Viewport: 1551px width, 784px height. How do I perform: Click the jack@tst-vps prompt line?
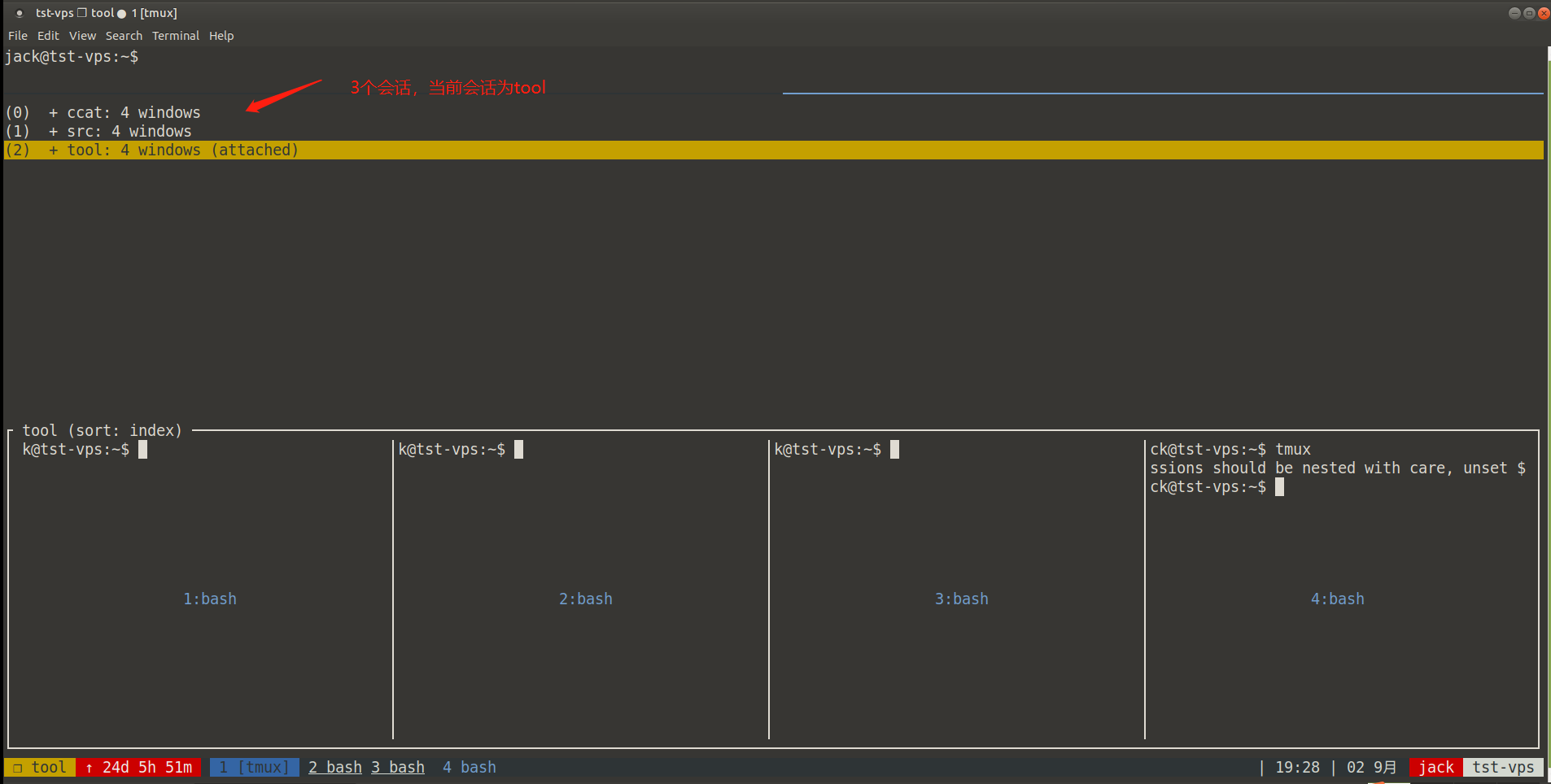point(72,57)
